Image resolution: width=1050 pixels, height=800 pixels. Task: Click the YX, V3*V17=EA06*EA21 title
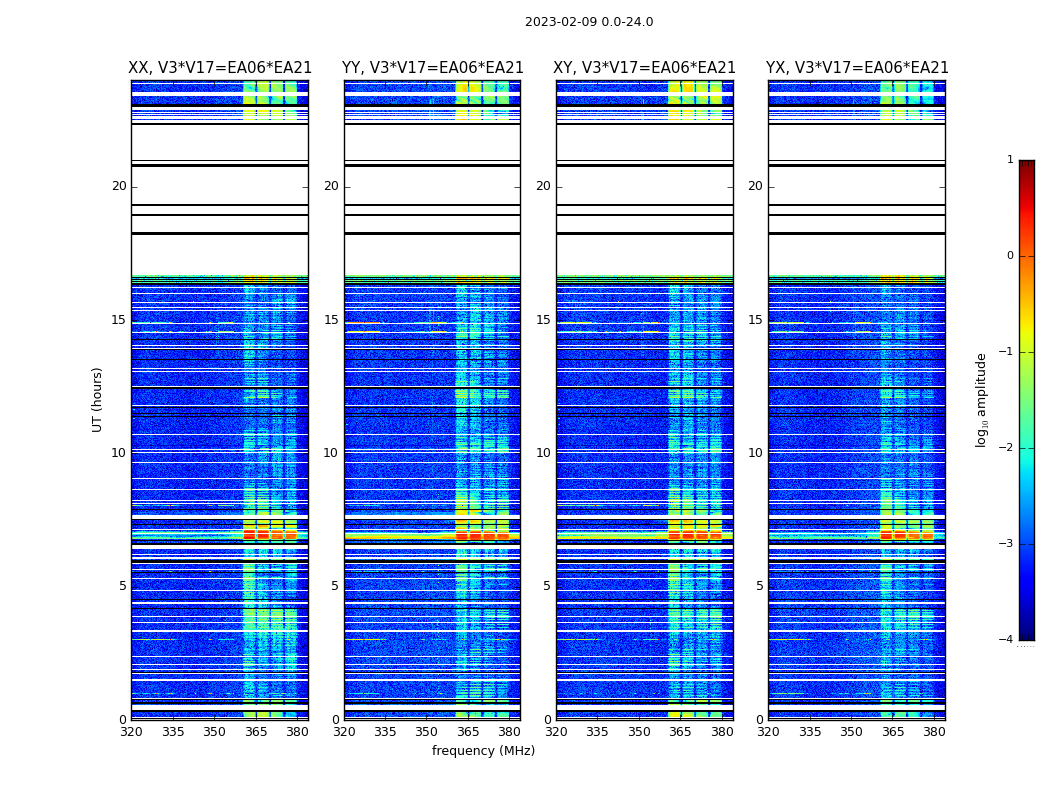tap(857, 68)
